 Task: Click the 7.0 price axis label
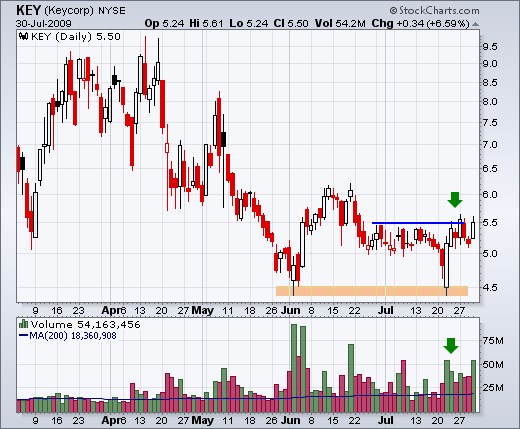490,145
